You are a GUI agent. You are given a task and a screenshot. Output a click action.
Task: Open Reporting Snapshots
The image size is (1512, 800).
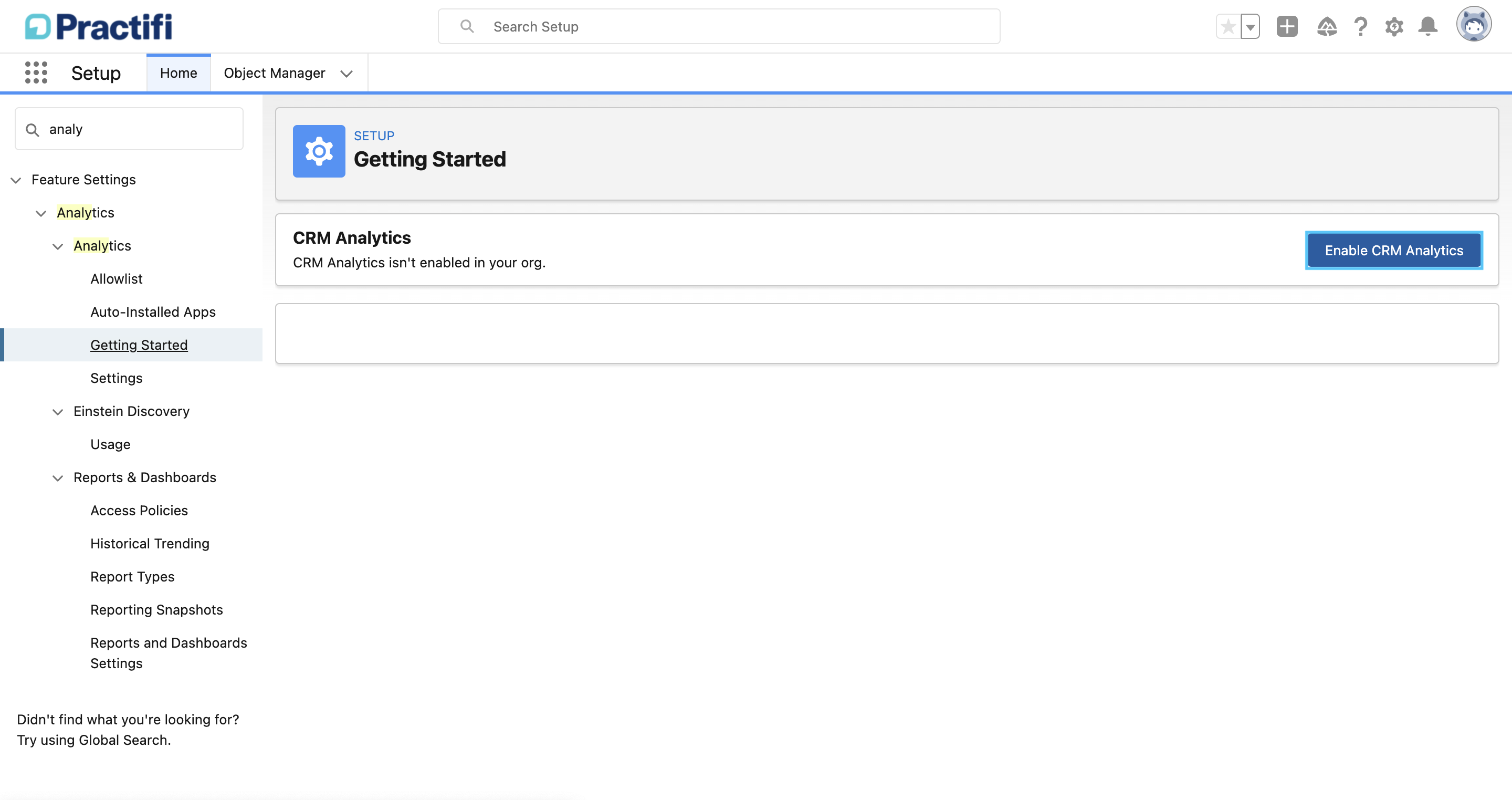(156, 610)
